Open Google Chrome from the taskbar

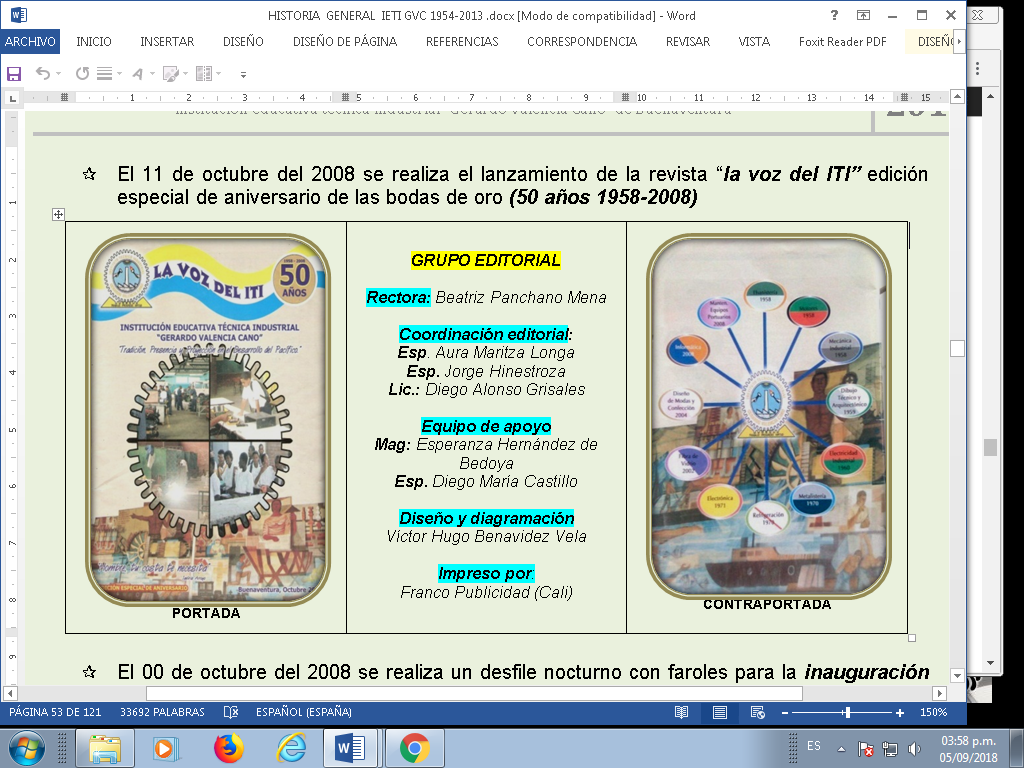coord(415,748)
